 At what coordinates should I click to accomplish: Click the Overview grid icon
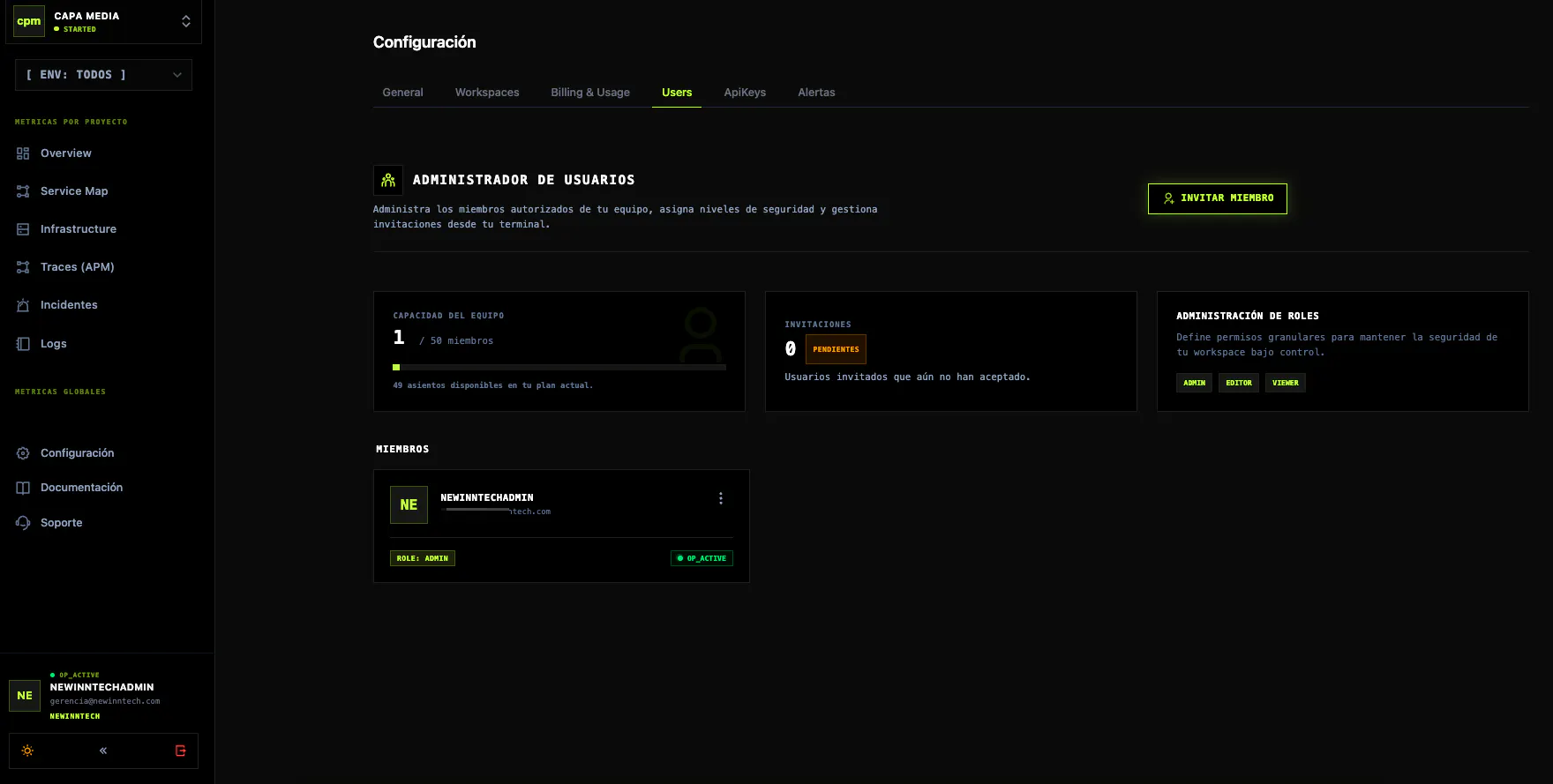pos(23,153)
